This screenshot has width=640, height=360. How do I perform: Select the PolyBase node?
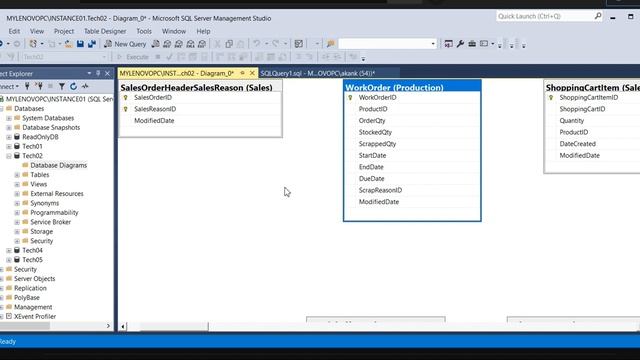tap(27, 298)
